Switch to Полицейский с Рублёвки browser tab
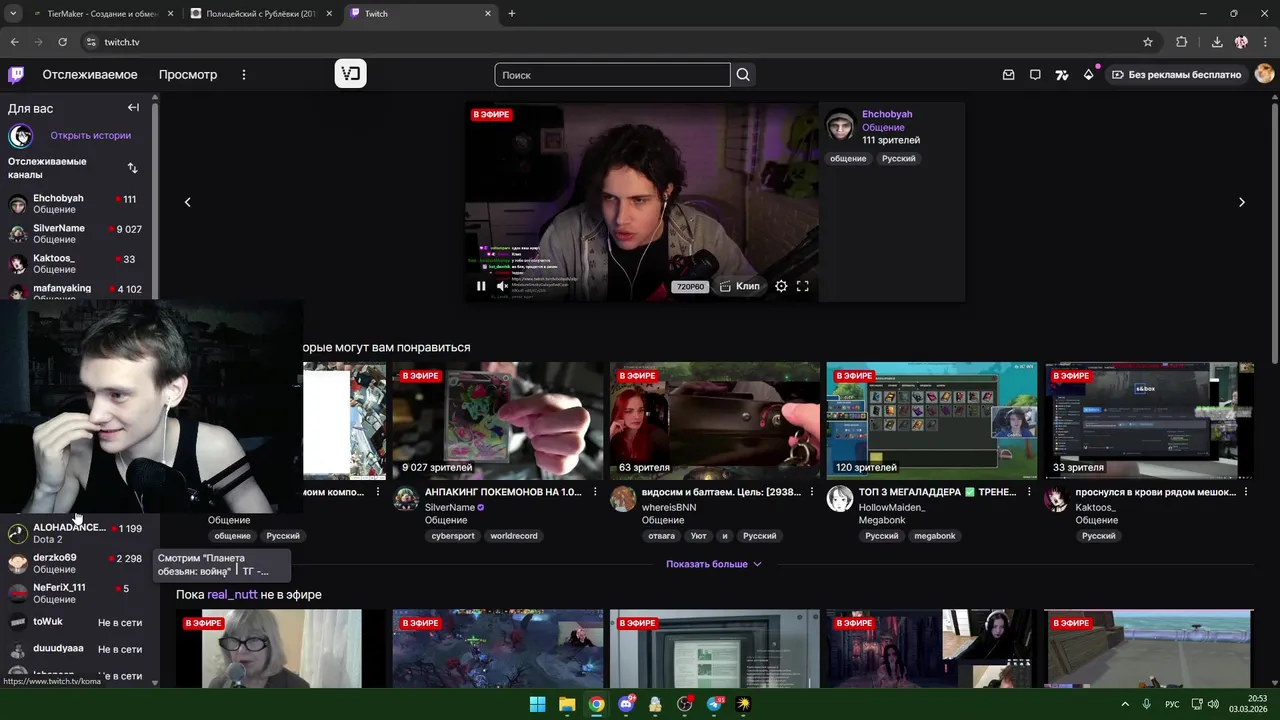 [262, 14]
